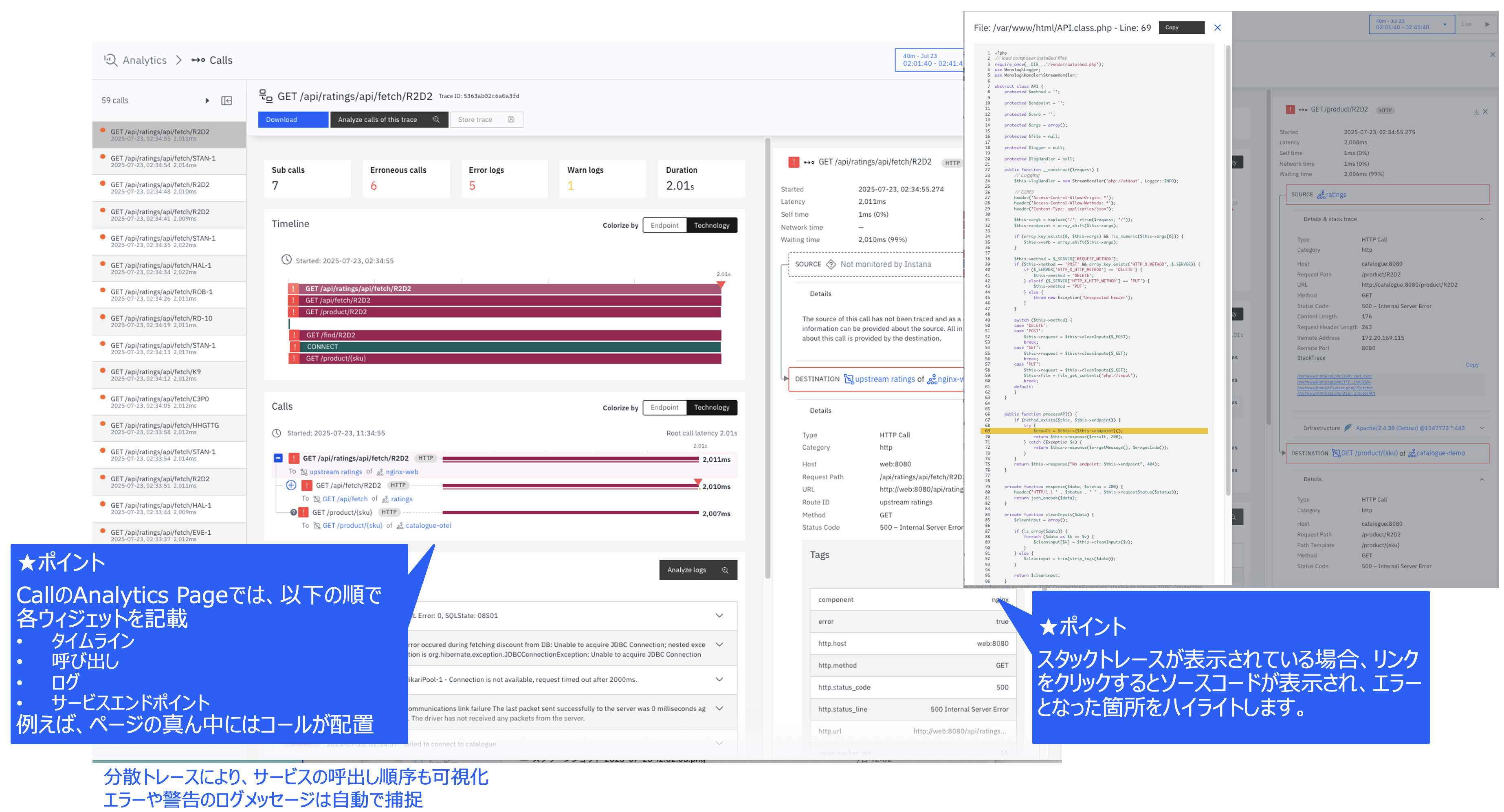Set Calls section colorize by Technology

pos(711,408)
